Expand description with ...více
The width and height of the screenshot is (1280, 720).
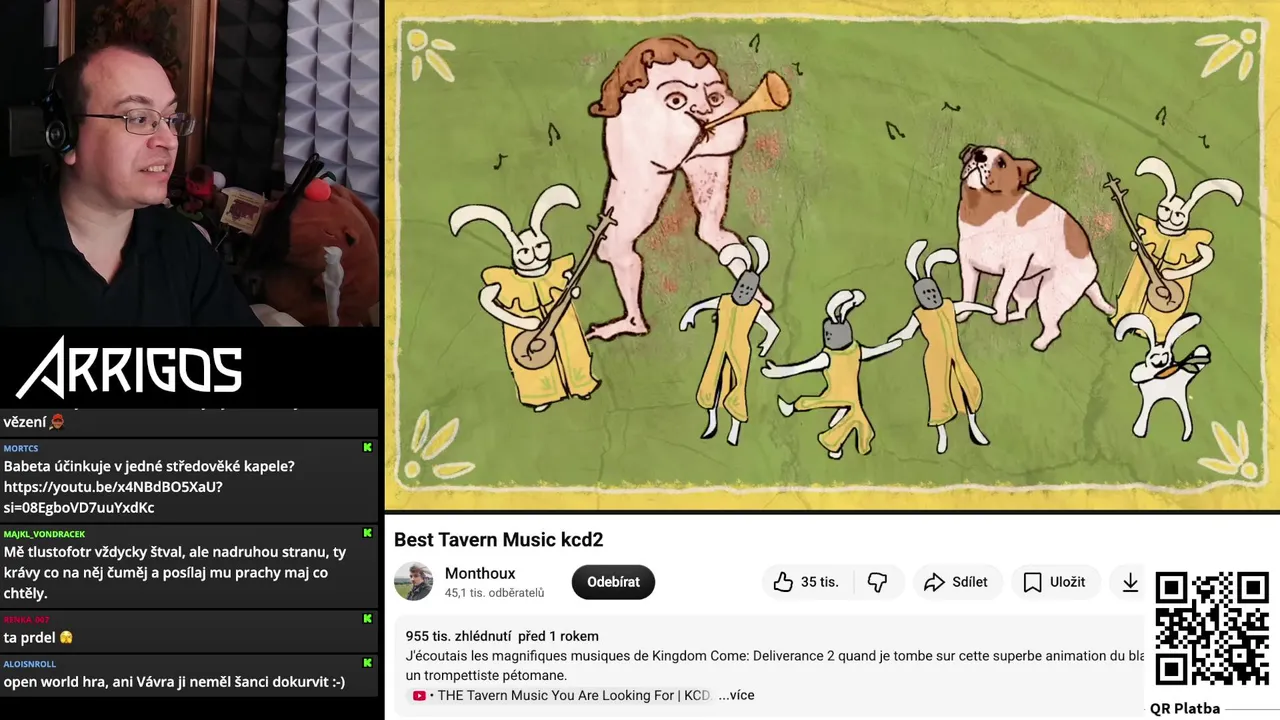736,695
